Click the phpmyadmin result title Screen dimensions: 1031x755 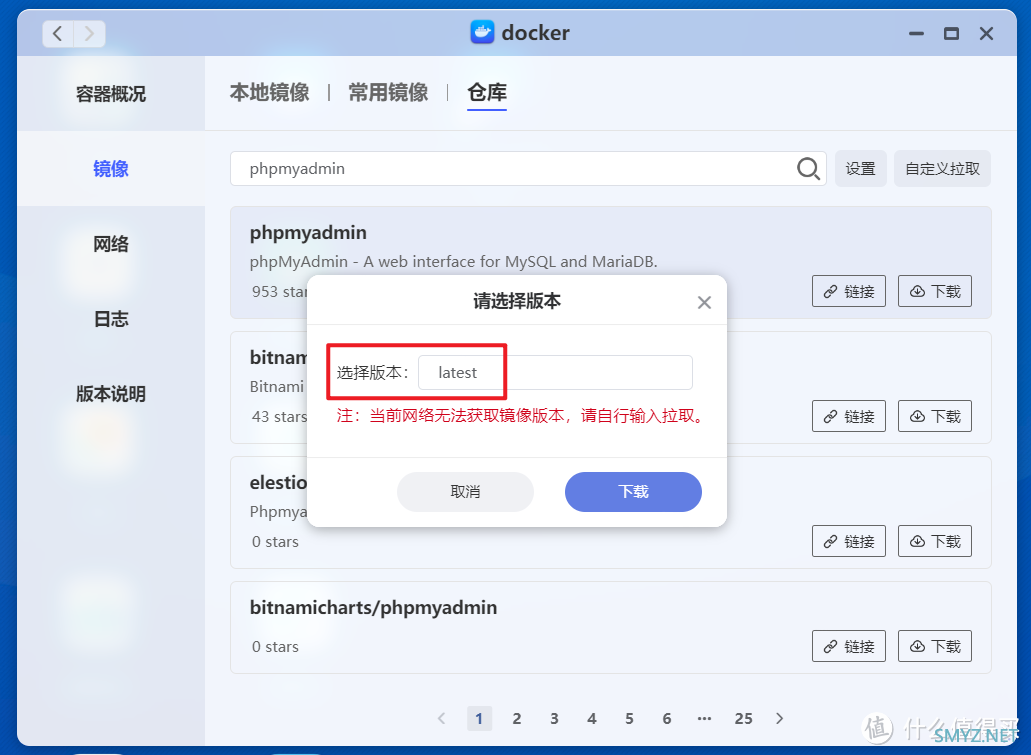(x=308, y=233)
